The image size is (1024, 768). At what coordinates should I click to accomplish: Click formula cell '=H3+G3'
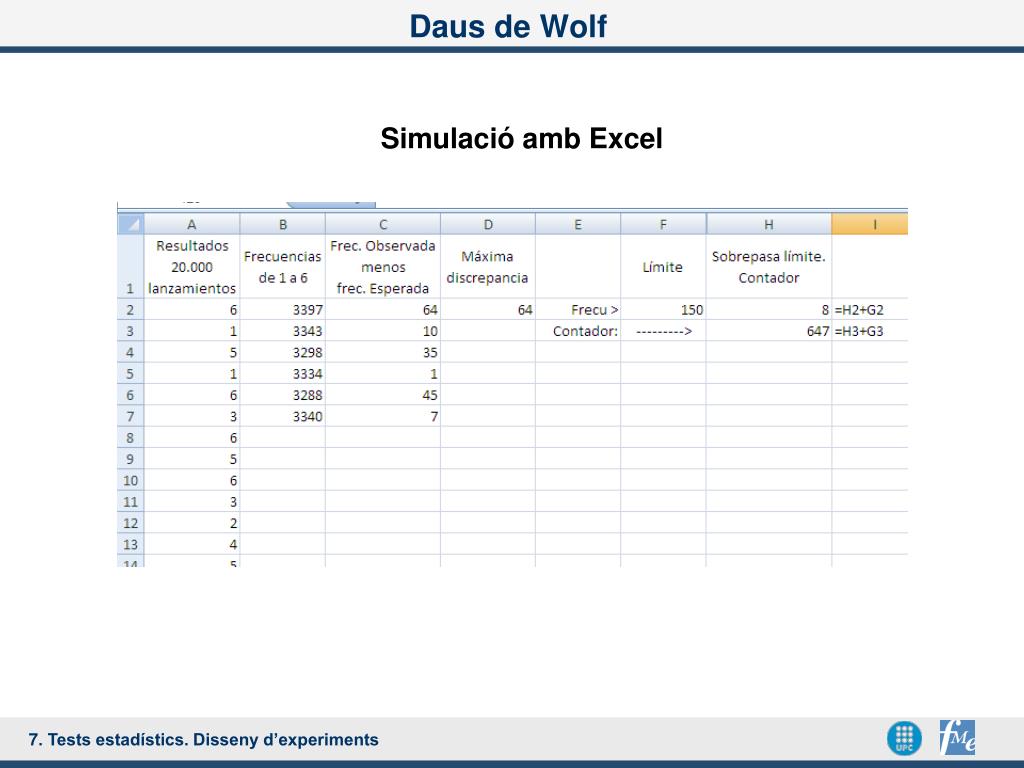[x=870, y=331]
